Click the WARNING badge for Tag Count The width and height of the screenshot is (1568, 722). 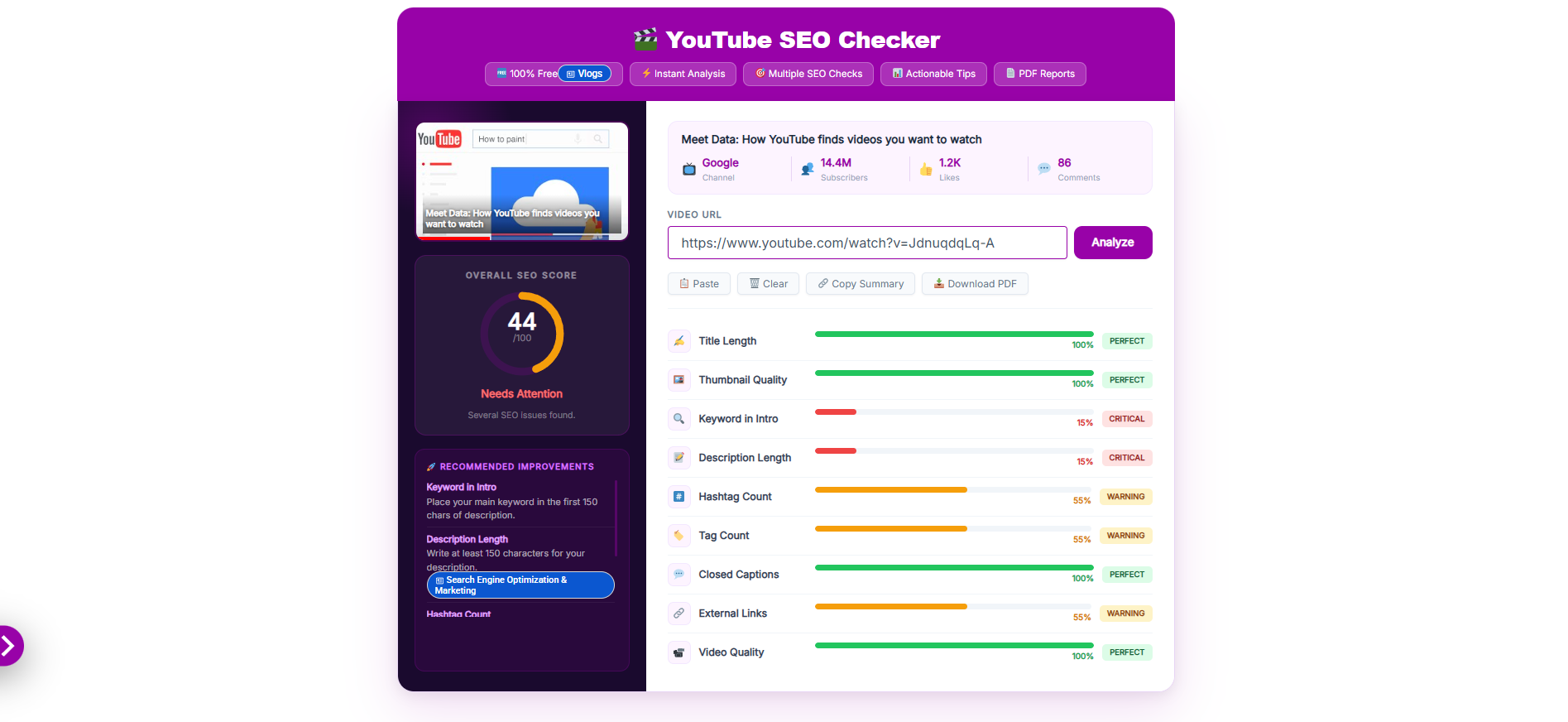(1126, 536)
